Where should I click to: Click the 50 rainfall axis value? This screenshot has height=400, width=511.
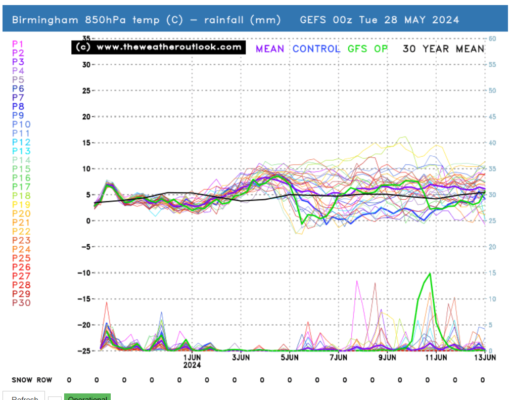pyautogui.click(x=492, y=91)
